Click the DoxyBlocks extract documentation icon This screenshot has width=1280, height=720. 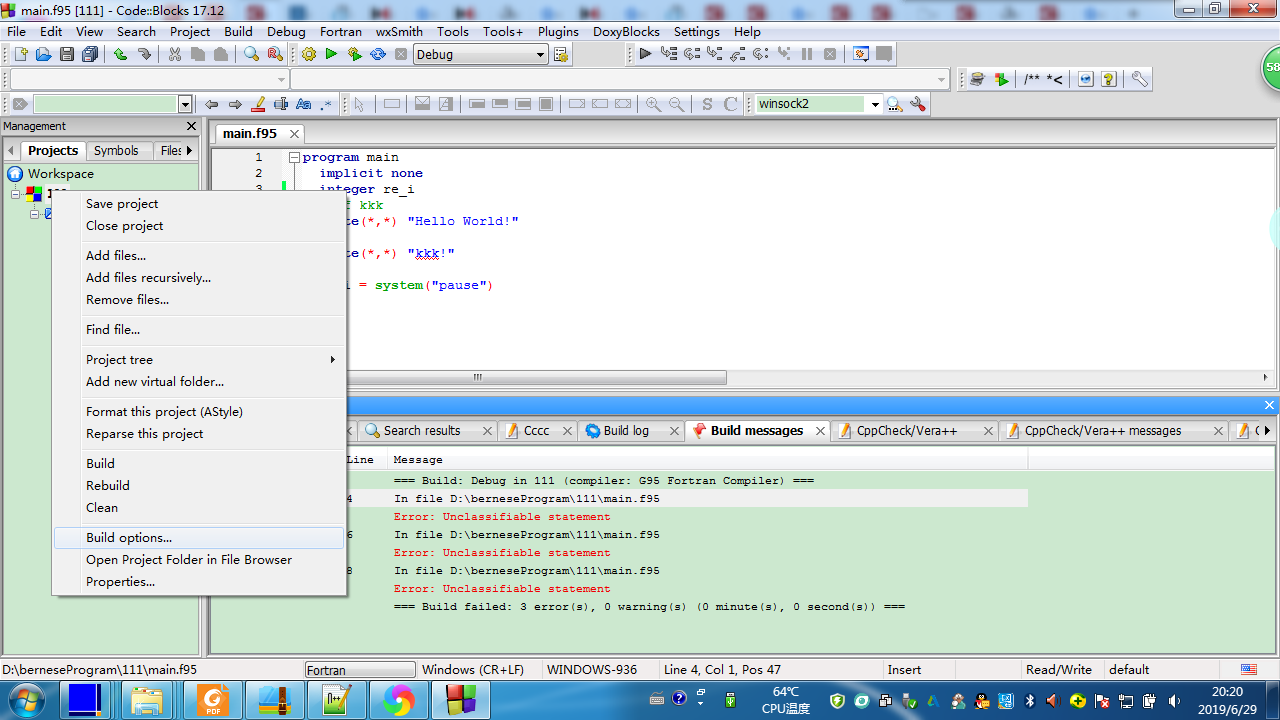1001,79
